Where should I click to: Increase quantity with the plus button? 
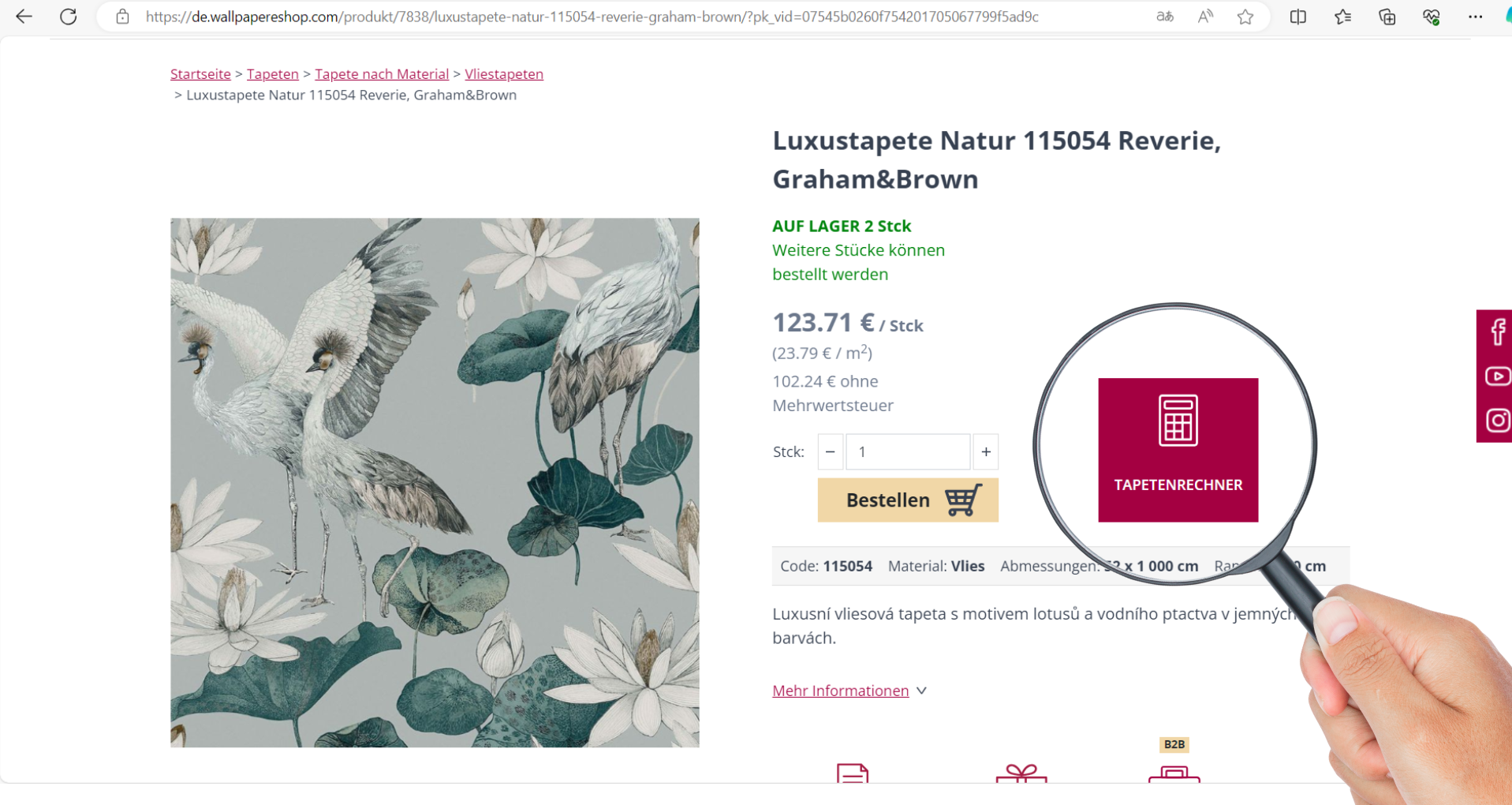click(x=986, y=452)
